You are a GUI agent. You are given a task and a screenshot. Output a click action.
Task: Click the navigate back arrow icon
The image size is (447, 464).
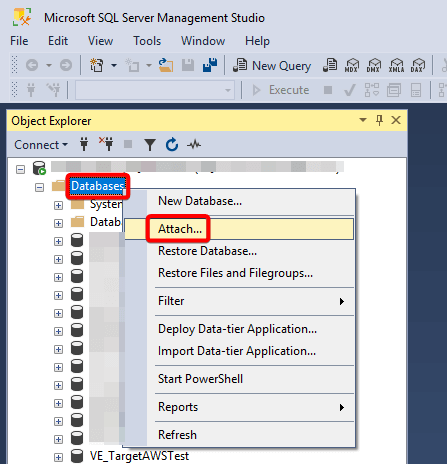(32, 65)
